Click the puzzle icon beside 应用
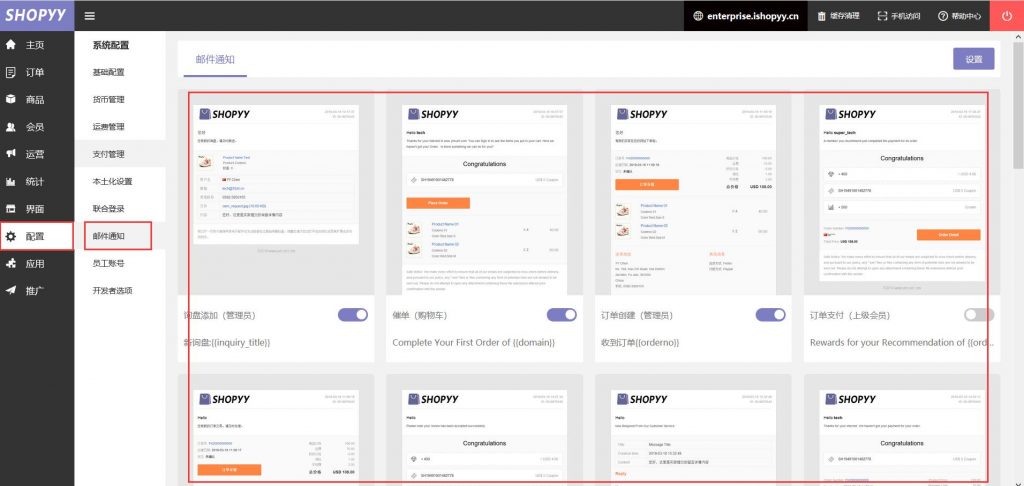Screen dimensions: 1024x486 click(x=10, y=264)
